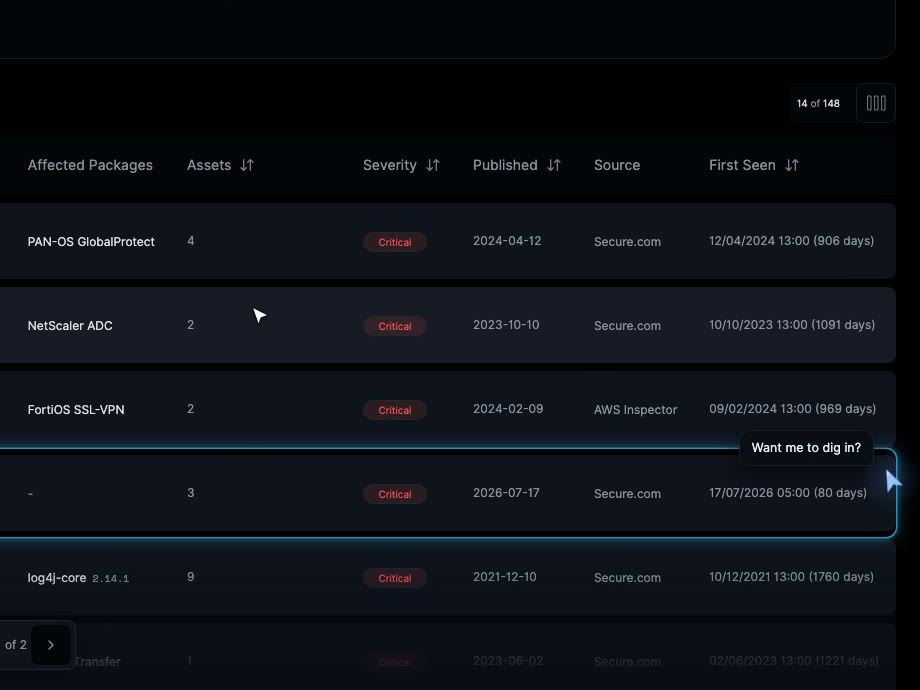Open the log4j-core 2.14.1 row

click(447, 577)
